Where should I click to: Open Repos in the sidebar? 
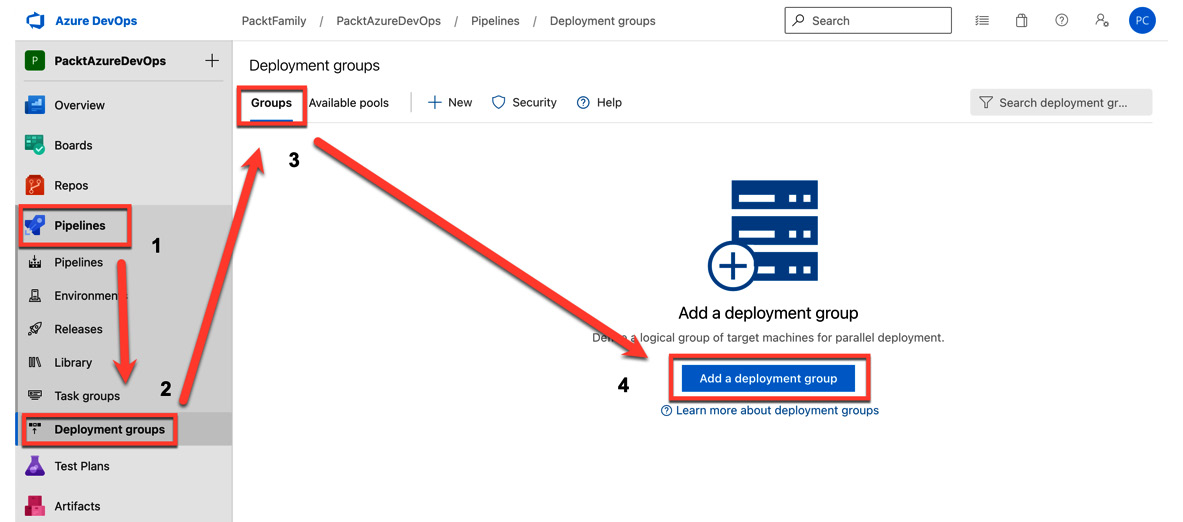pyautogui.click(x=71, y=185)
